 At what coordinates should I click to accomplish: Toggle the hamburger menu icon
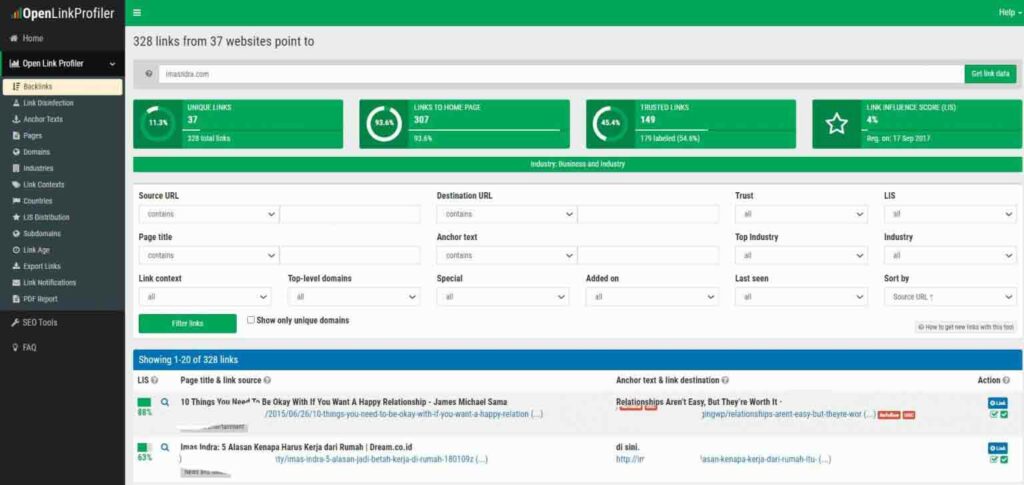tap(136, 12)
